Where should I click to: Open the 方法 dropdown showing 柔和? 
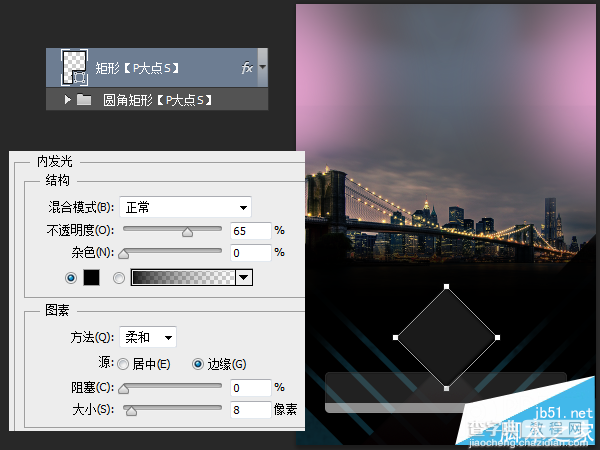click(x=148, y=337)
